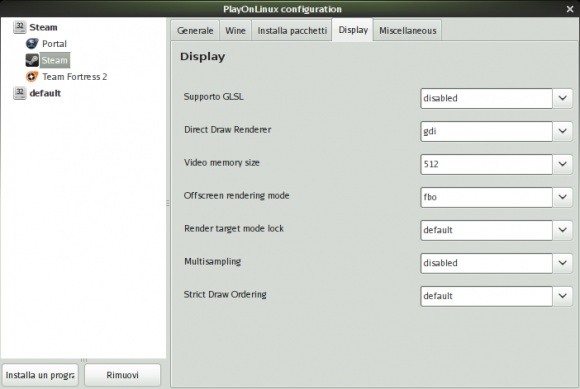Expand the Offscreen rendering mode dropdown arrow
The image size is (580, 389).
point(562,197)
